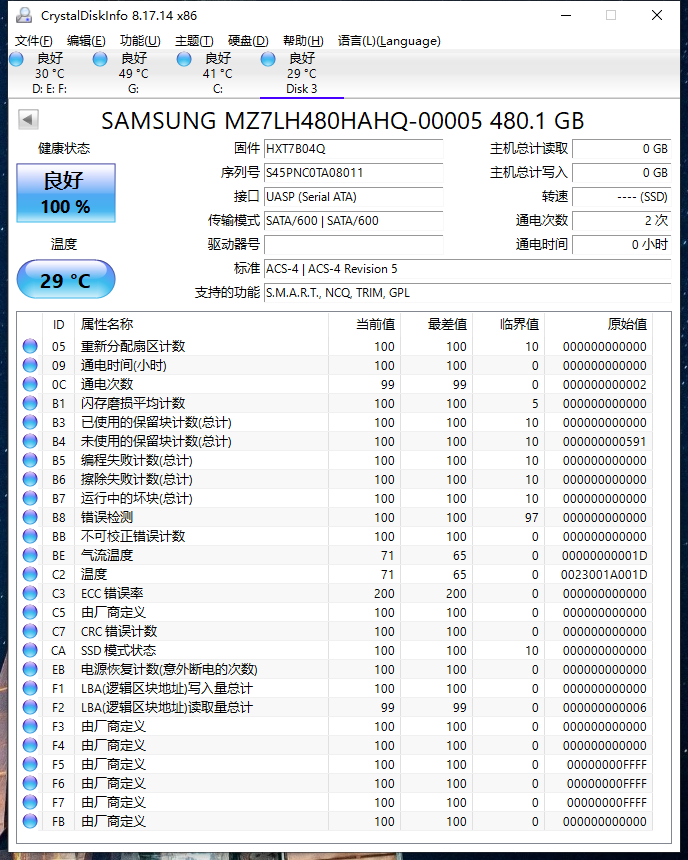Open the 文件(F) menu
The width and height of the screenshot is (688, 860).
[x=33, y=41]
